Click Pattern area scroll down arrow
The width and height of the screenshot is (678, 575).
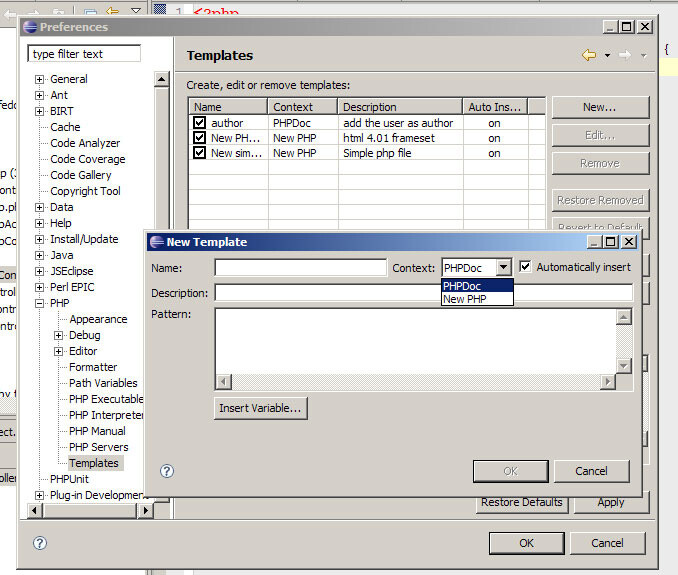click(x=624, y=366)
